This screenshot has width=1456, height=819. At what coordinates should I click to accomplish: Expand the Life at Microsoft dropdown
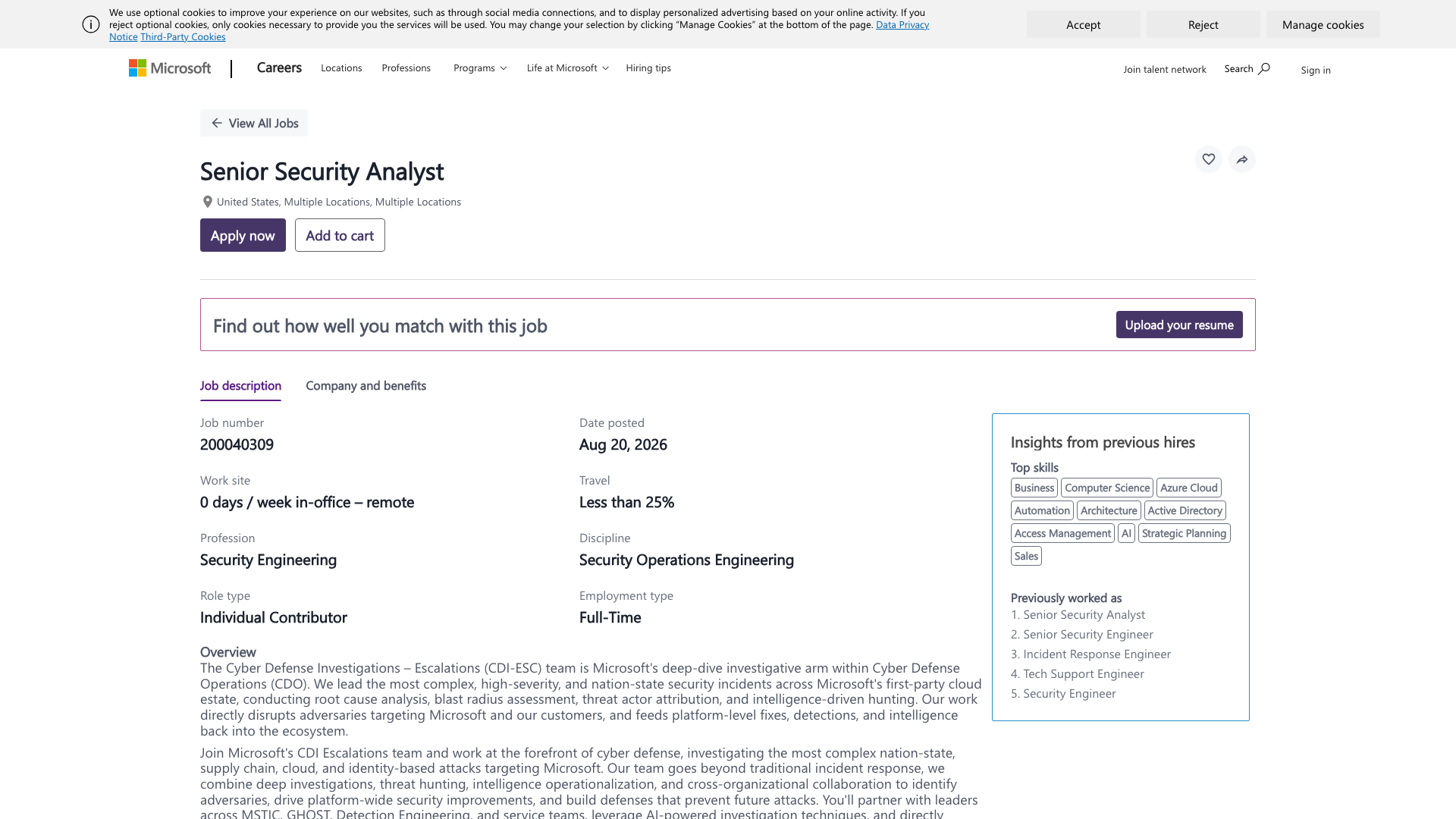pyautogui.click(x=568, y=68)
